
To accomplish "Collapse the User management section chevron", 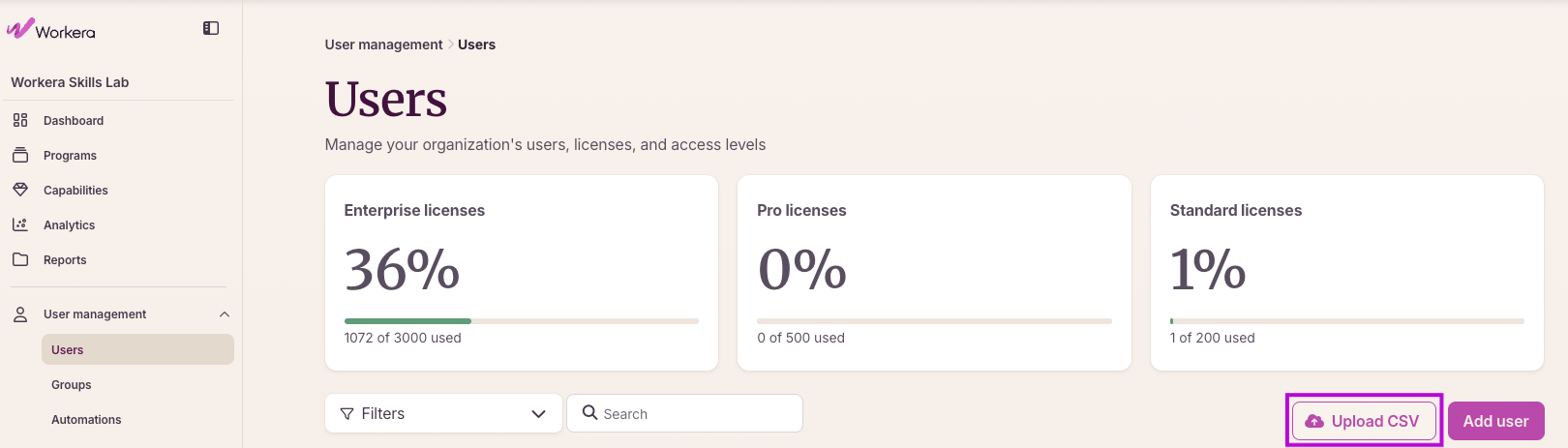I will (x=225, y=314).
